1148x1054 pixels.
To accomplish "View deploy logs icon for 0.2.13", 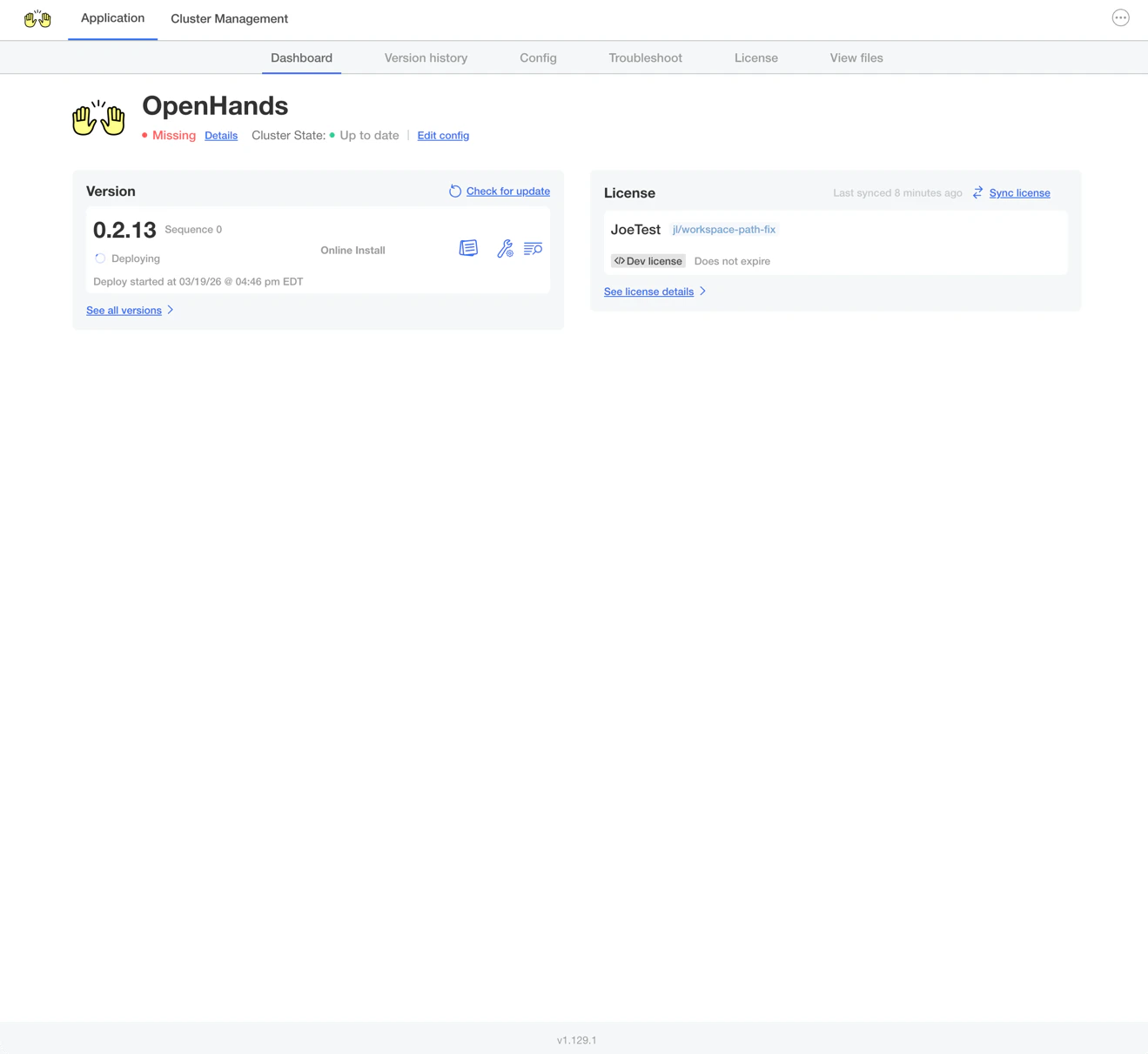I will [x=533, y=249].
